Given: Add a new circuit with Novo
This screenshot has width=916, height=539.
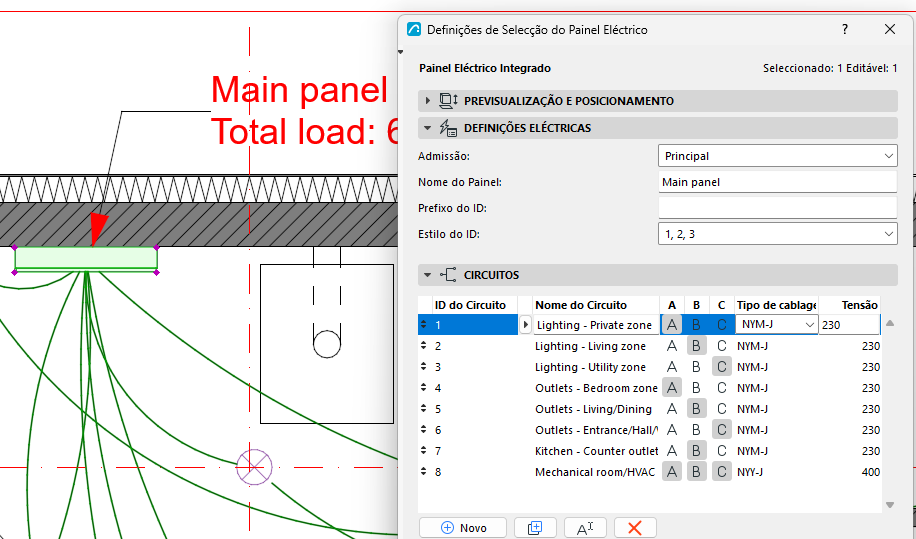Looking at the screenshot, I should [x=463, y=528].
